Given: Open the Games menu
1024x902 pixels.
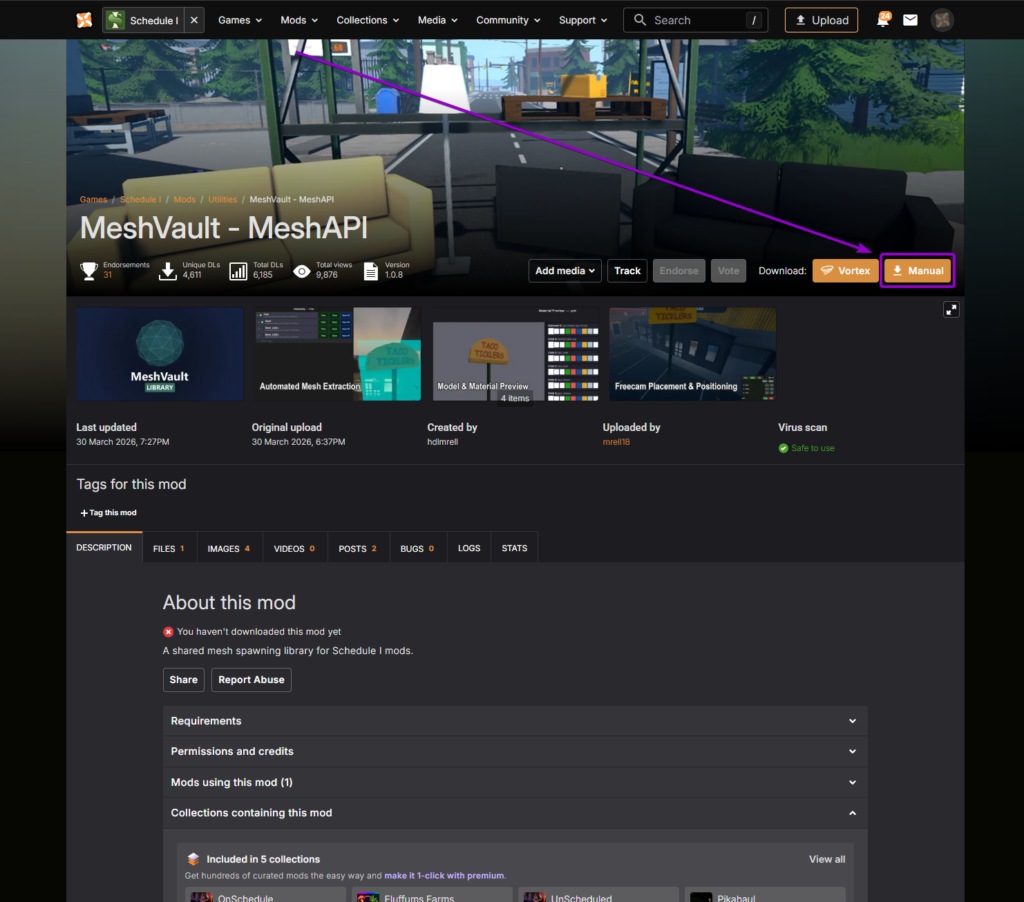Looking at the screenshot, I should (x=240, y=20).
